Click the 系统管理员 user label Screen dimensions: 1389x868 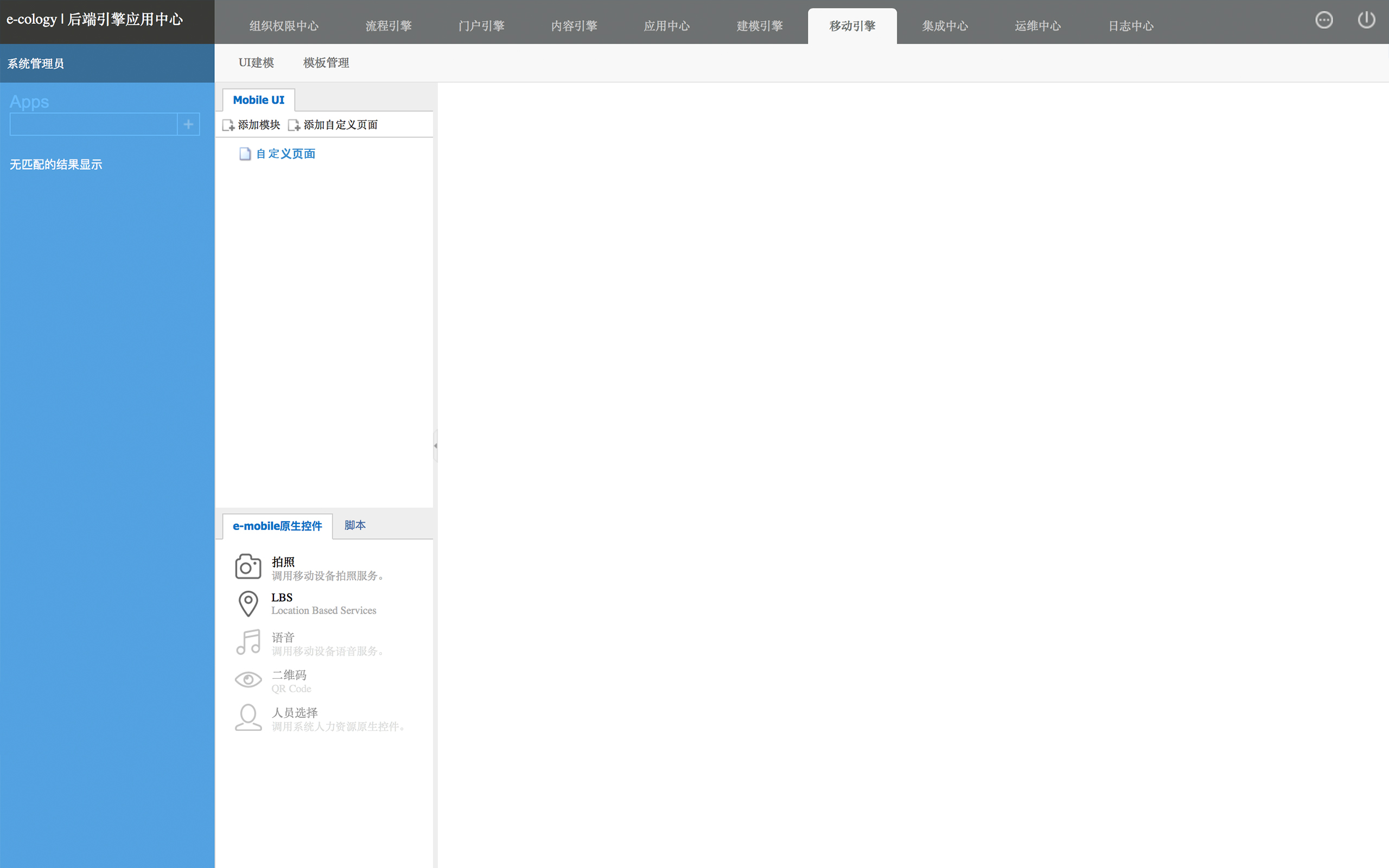tap(36, 63)
